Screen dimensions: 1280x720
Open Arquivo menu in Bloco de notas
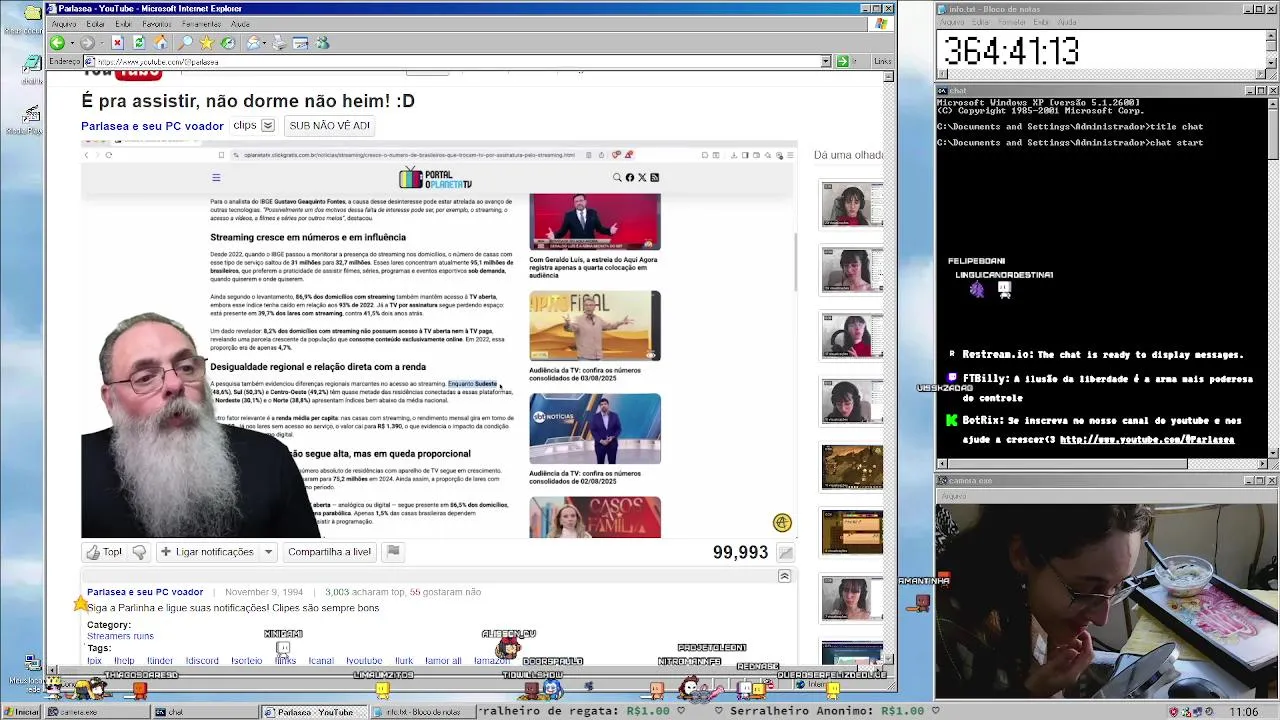tap(954, 22)
